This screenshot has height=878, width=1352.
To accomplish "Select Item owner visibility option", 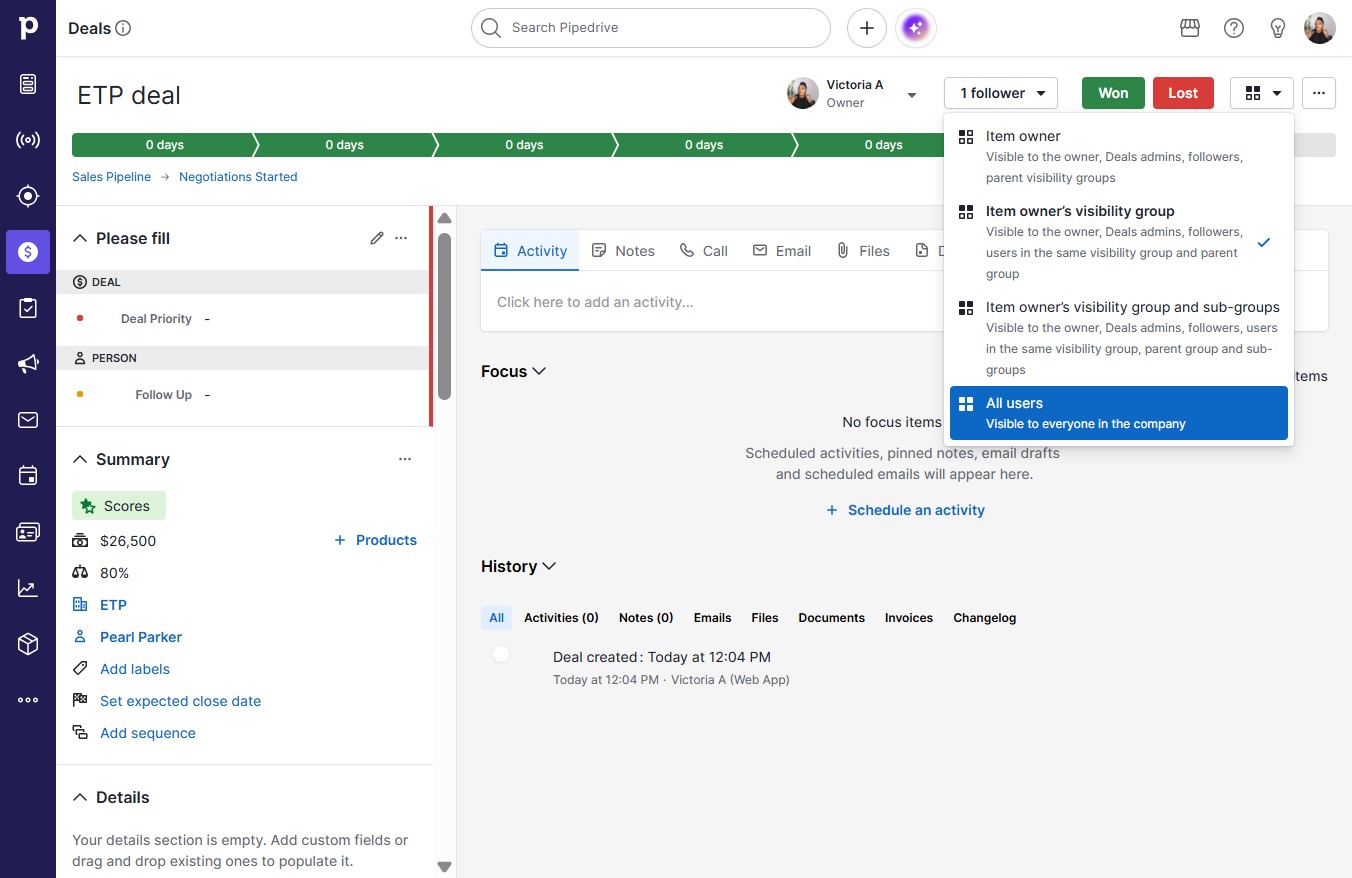I will tap(1119, 156).
